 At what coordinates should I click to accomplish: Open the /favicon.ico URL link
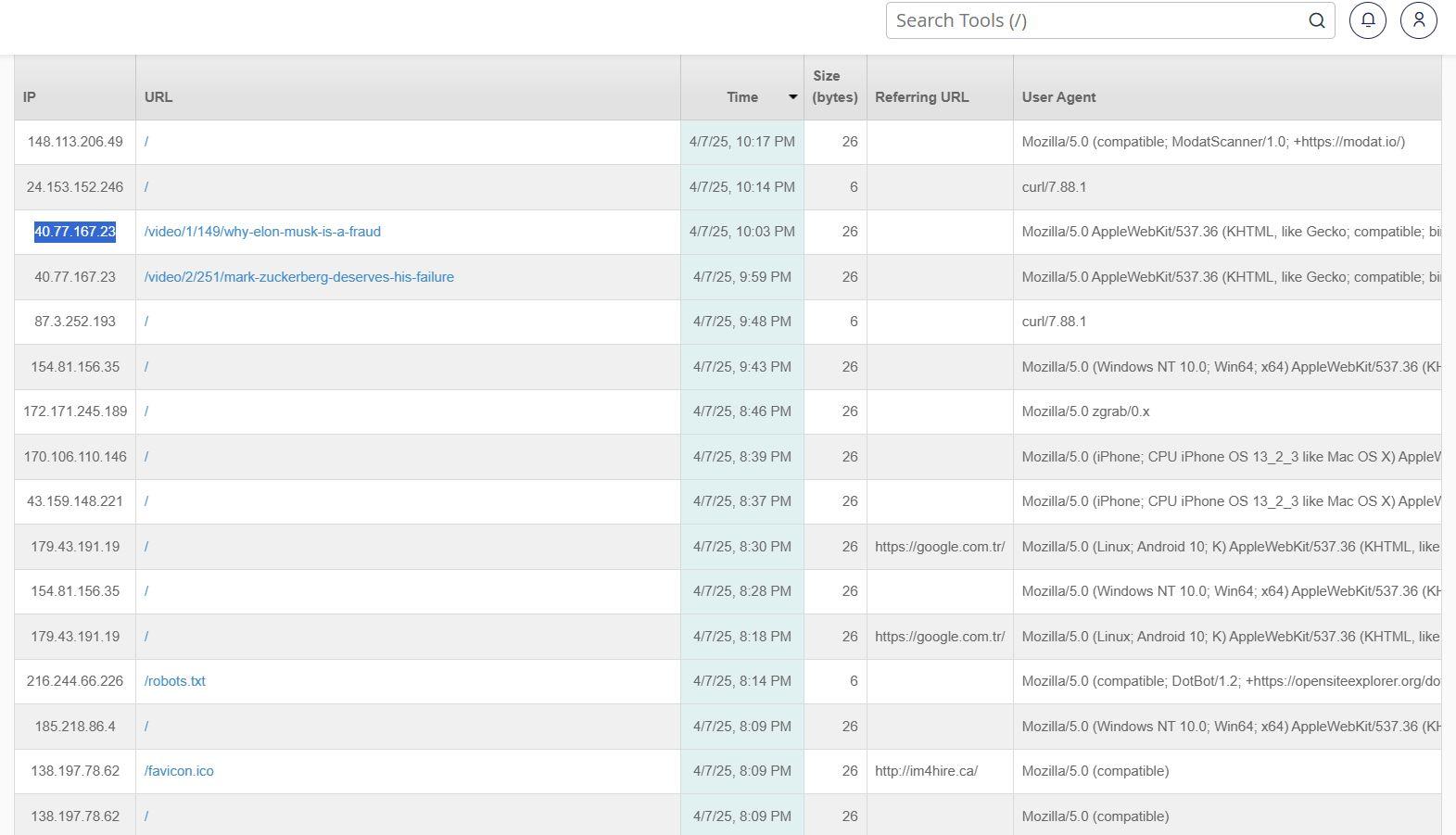(x=179, y=771)
